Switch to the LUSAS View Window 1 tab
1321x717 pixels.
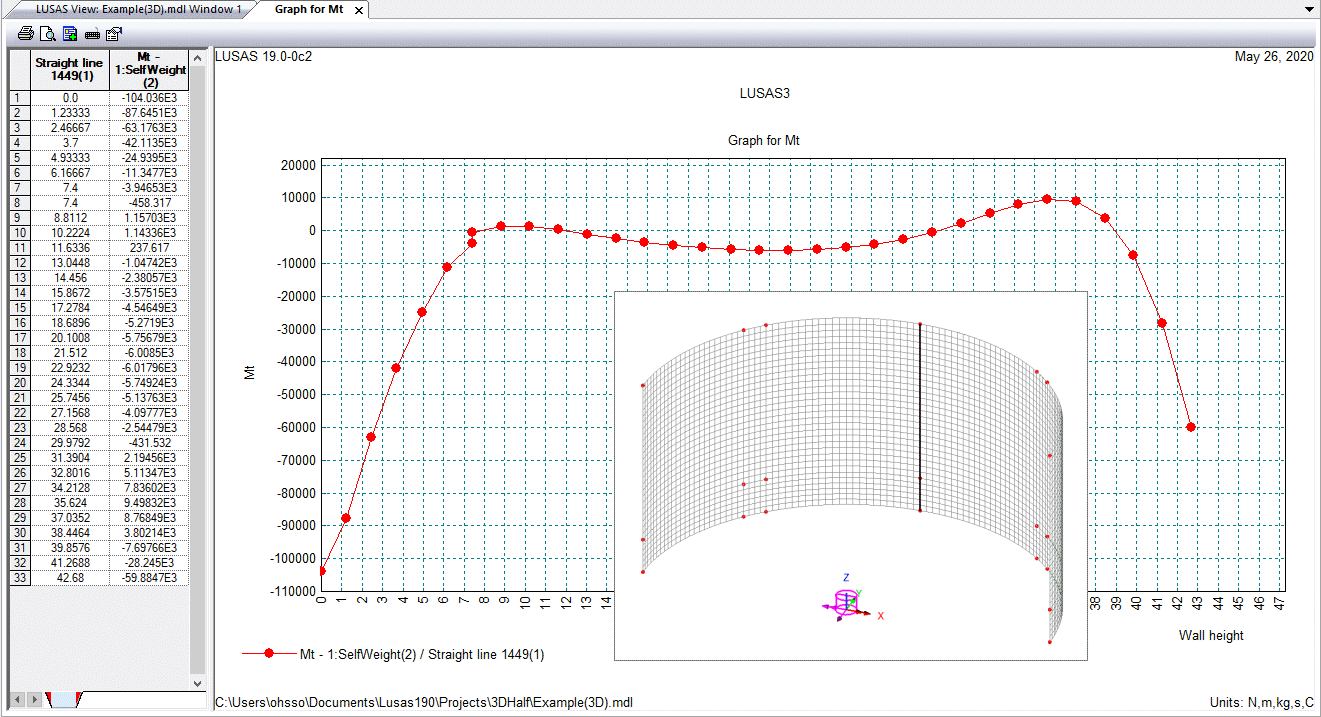(x=138, y=9)
